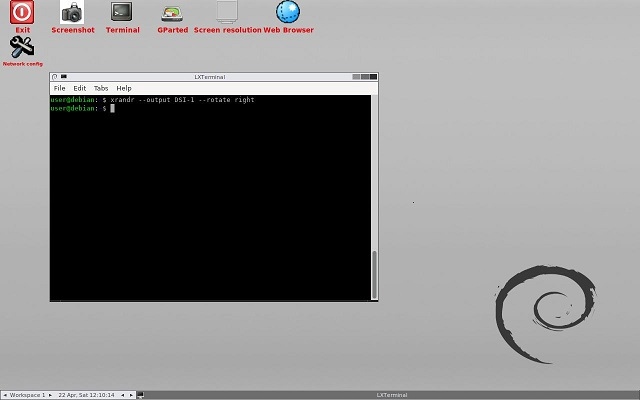Open the Help menu in LXTerminal
Viewport: 640px width, 400px height.
124,88
